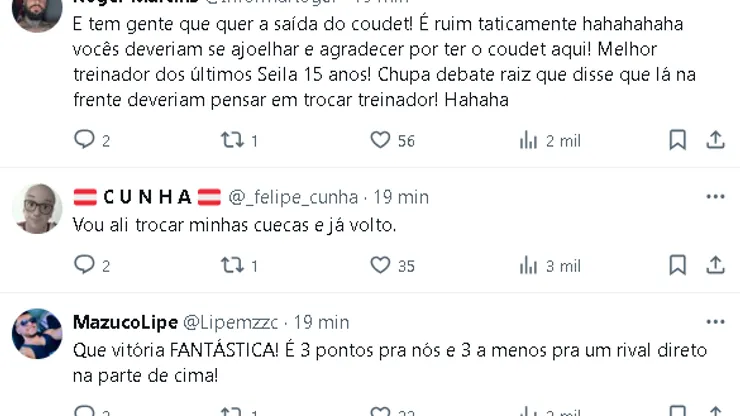Share the CUNHA tweet
740x416 pixels.
[715, 265]
